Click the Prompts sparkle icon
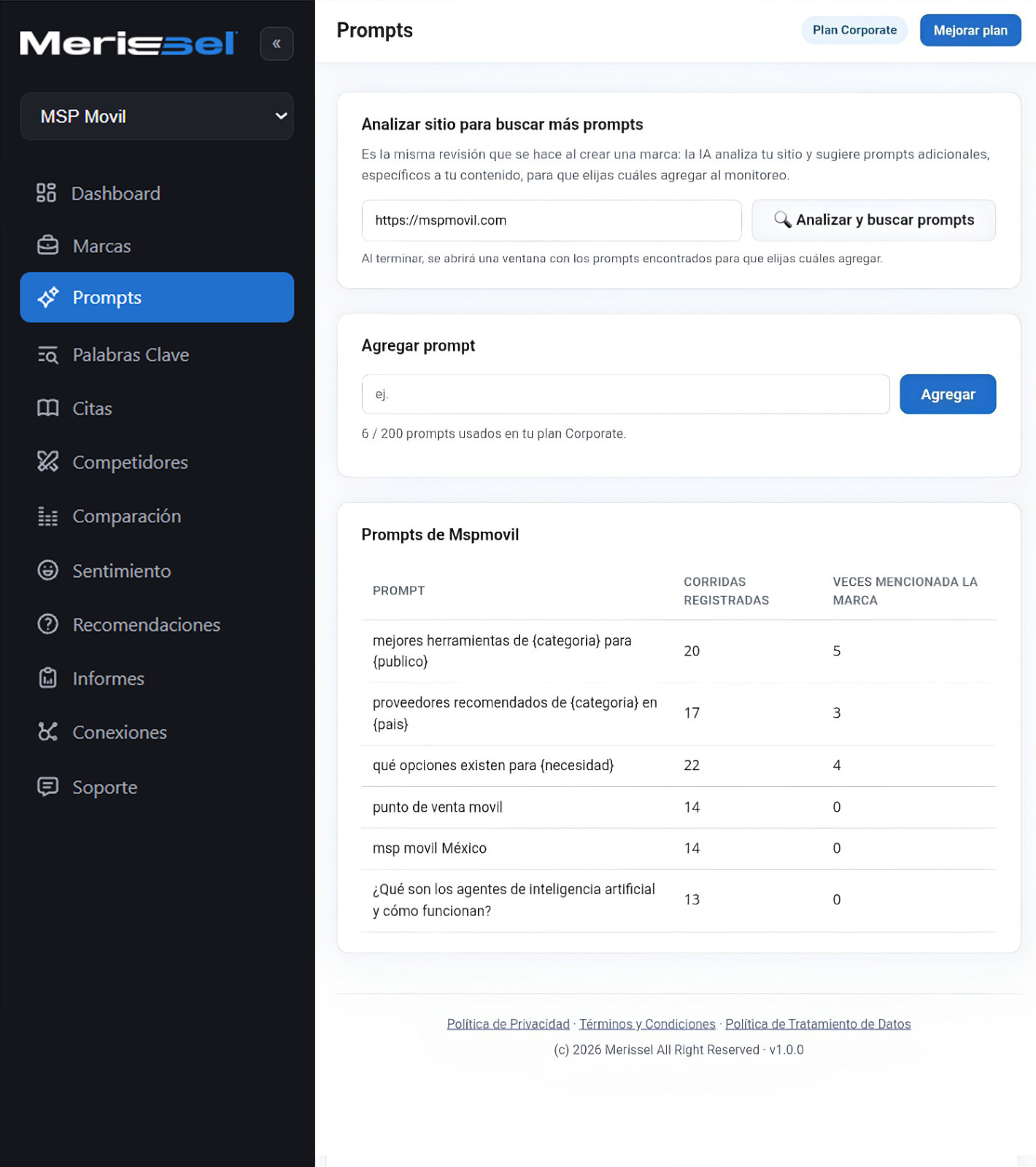Screen dimensions: 1036x1167 pyautogui.click(x=48, y=297)
